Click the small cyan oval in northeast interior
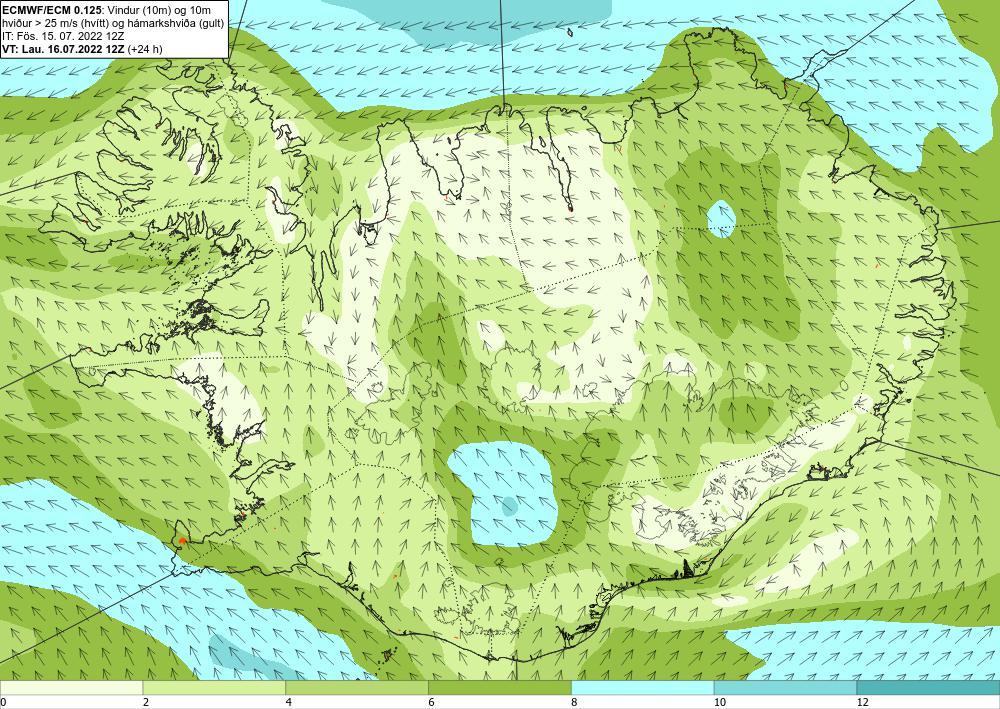Screen dimensions: 1000x709 [721, 219]
